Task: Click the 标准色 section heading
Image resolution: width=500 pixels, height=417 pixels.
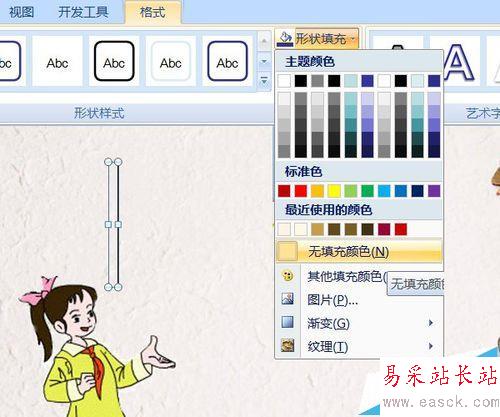Action: (x=303, y=172)
